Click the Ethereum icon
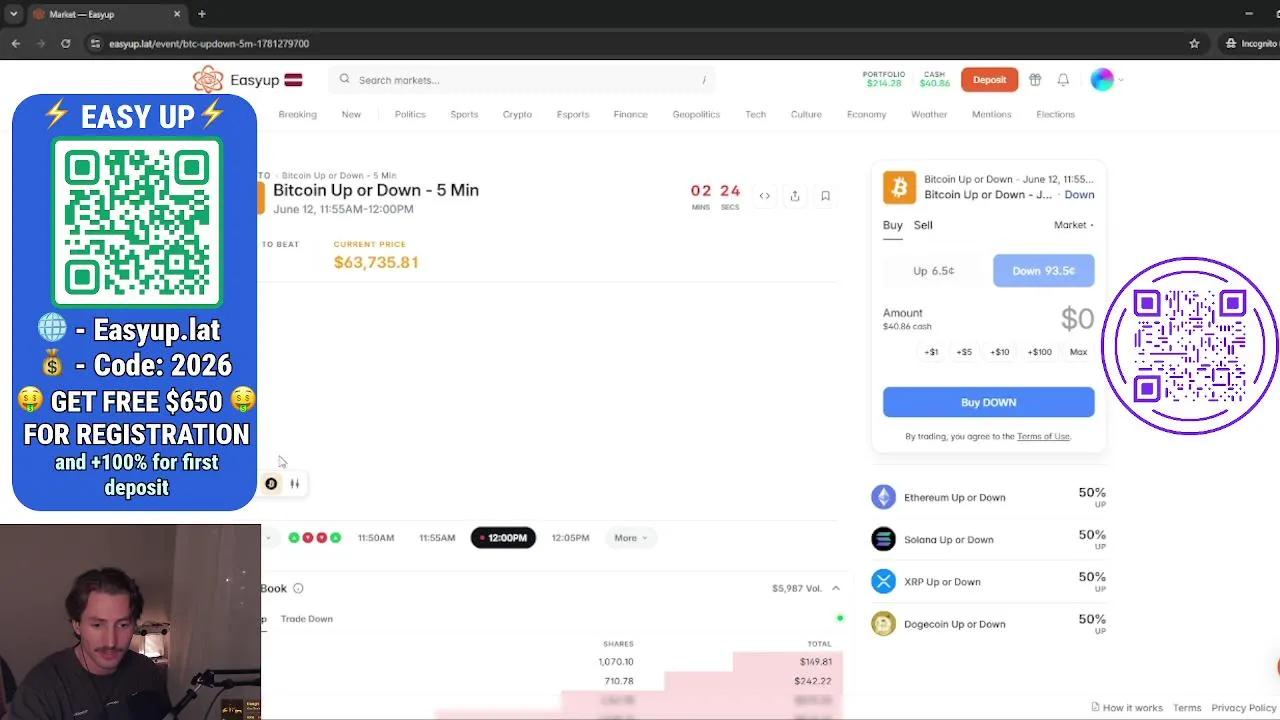 click(883, 497)
